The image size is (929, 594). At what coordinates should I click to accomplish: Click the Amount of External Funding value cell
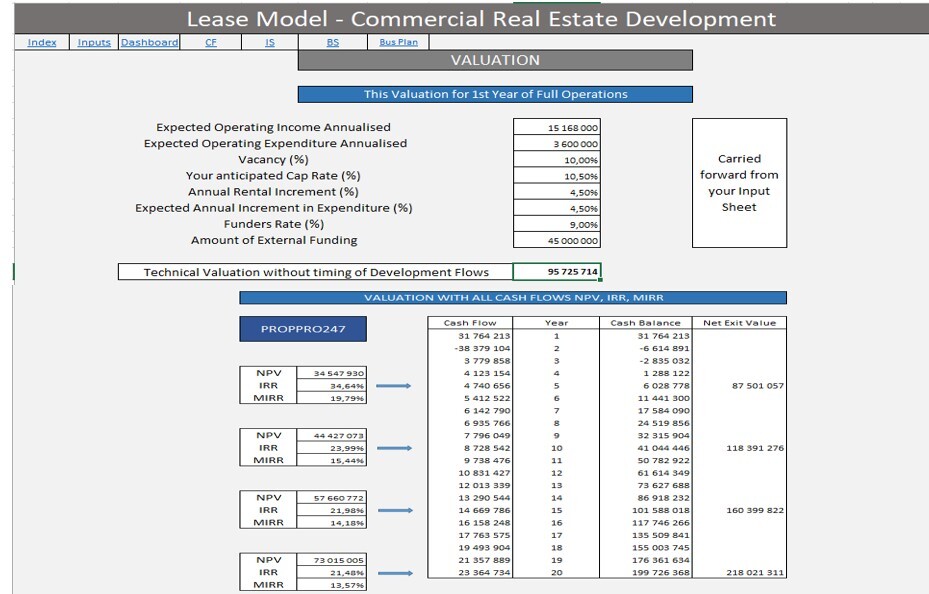[x=557, y=240]
